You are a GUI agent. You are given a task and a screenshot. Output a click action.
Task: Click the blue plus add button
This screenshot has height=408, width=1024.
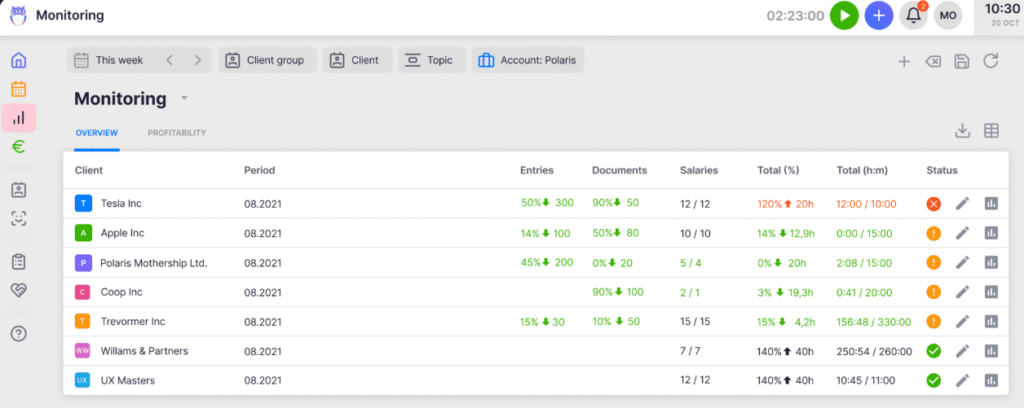[879, 16]
